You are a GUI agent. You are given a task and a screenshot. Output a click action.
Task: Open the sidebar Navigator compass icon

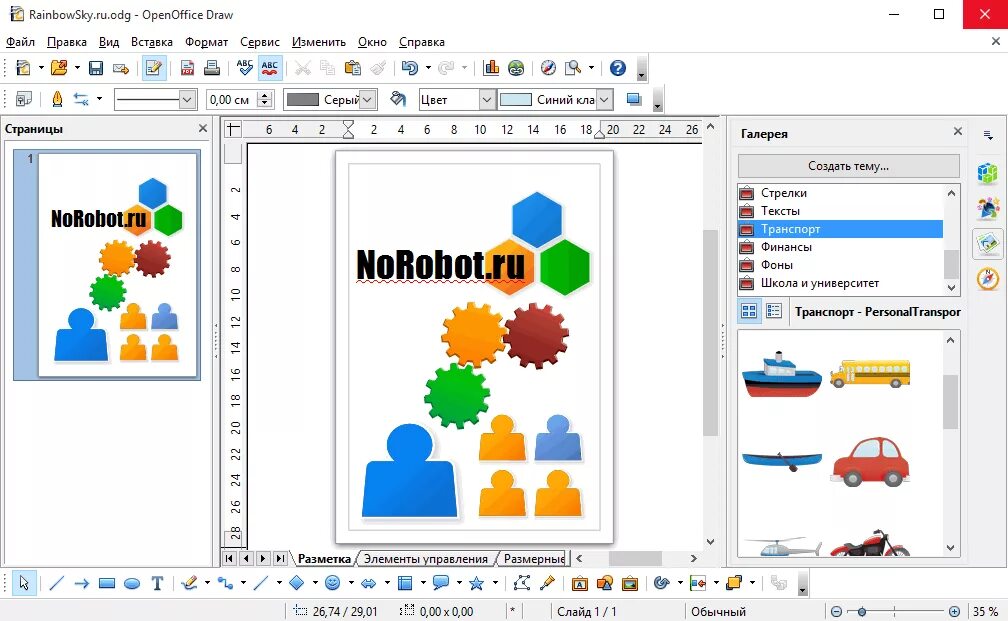pyautogui.click(x=988, y=279)
